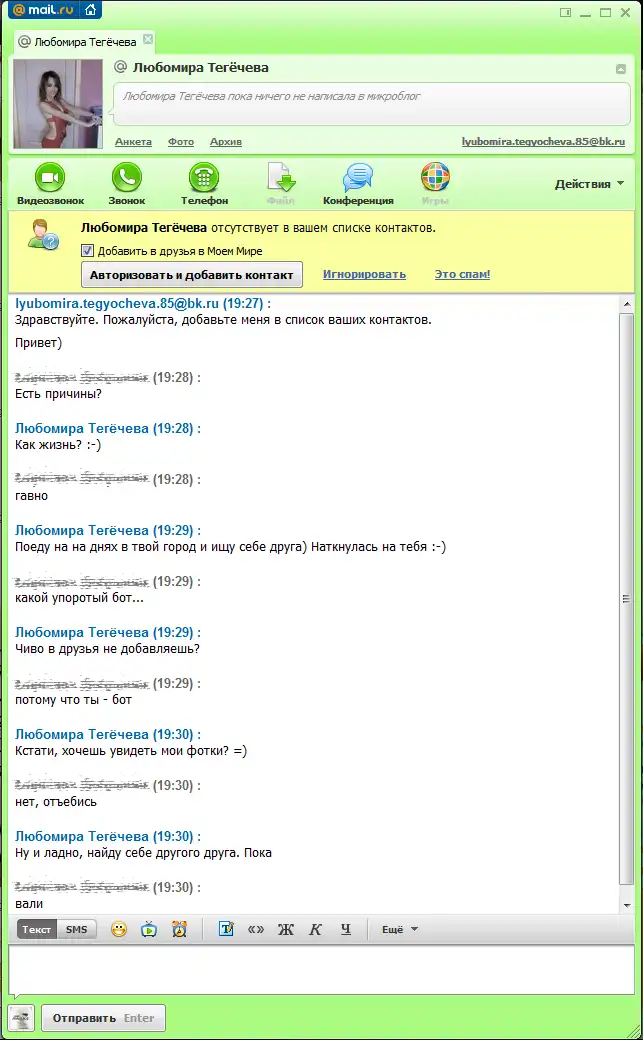Open the text font settings icon

(x=226, y=929)
